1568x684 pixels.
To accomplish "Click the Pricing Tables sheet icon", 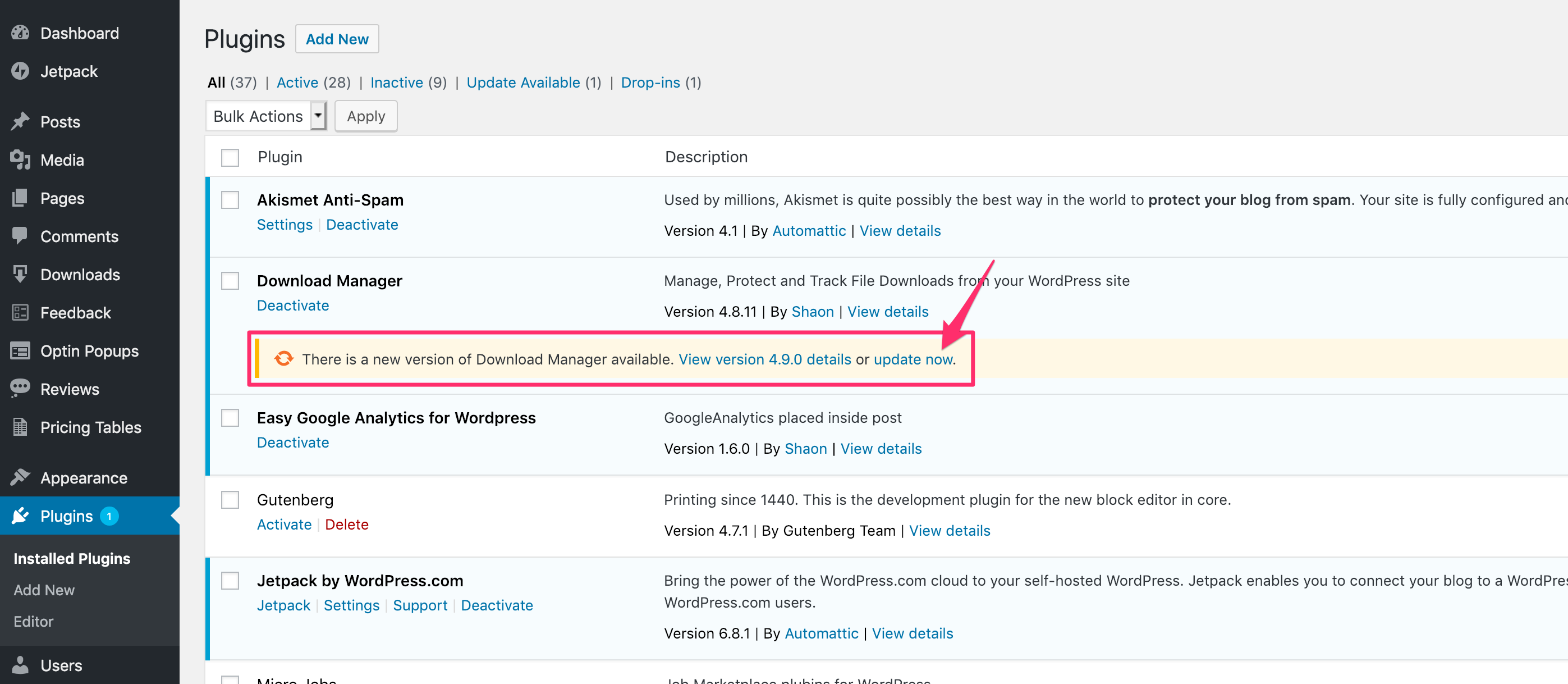I will 20,427.
